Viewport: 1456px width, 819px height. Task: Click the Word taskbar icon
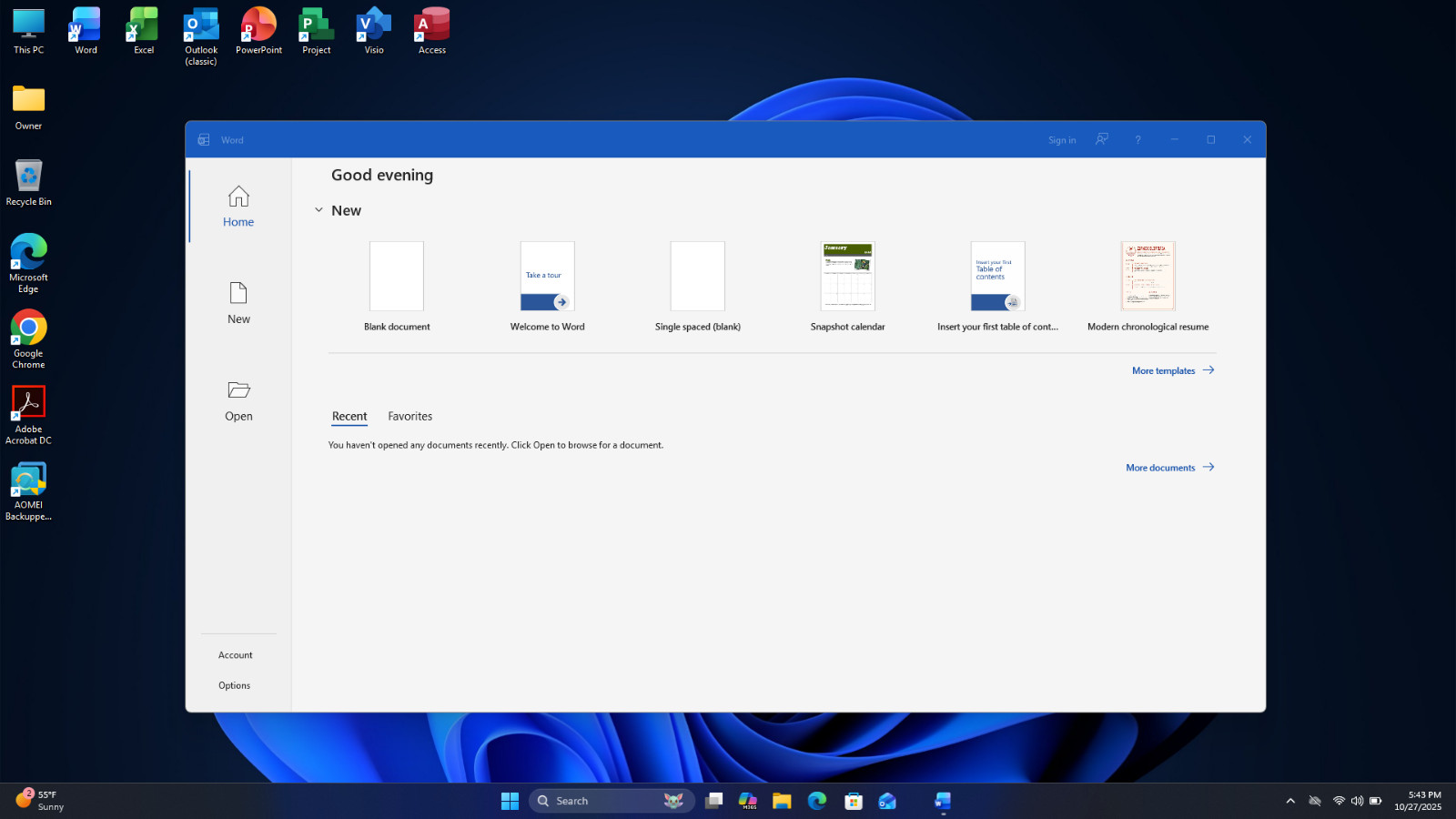(x=943, y=801)
